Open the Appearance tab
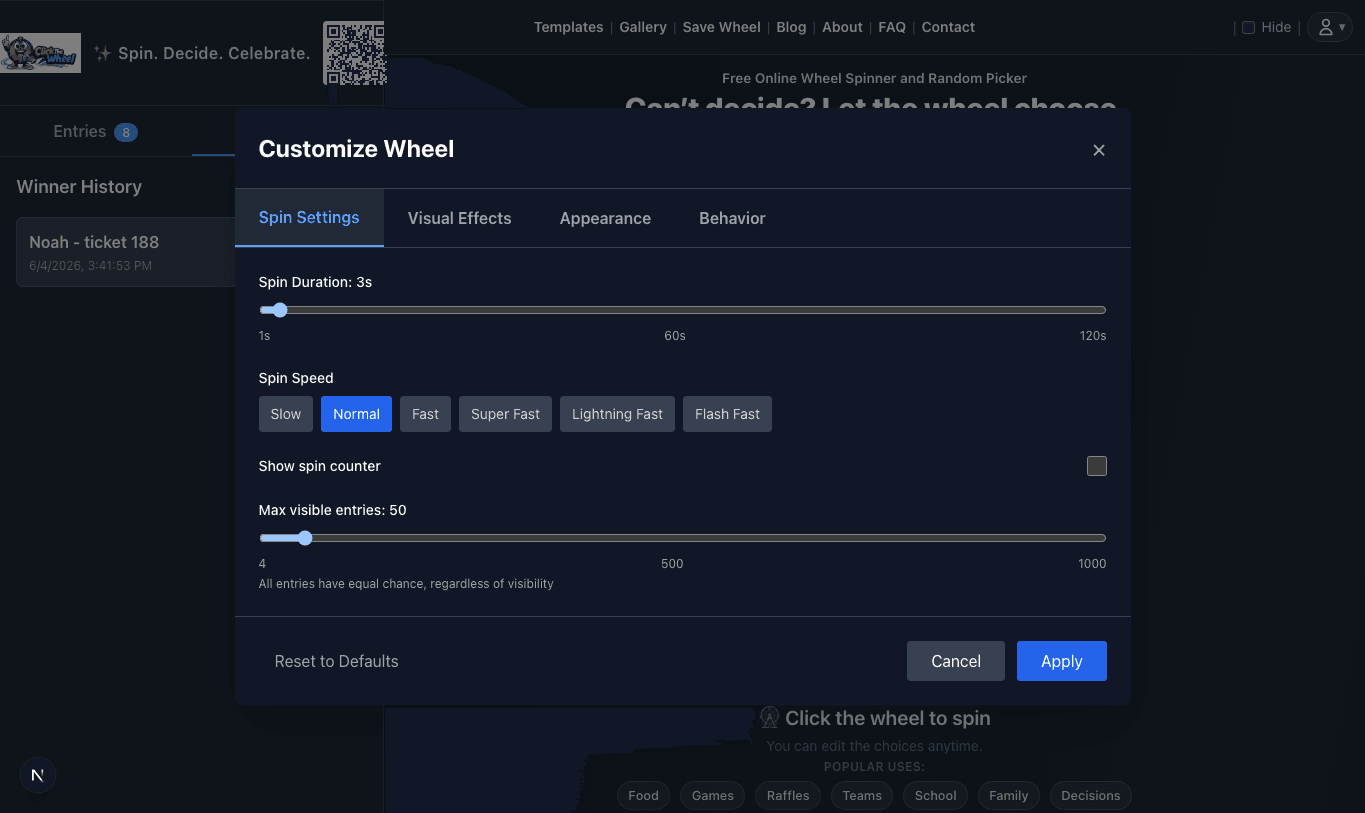The width and height of the screenshot is (1365, 813). point(605,218)
